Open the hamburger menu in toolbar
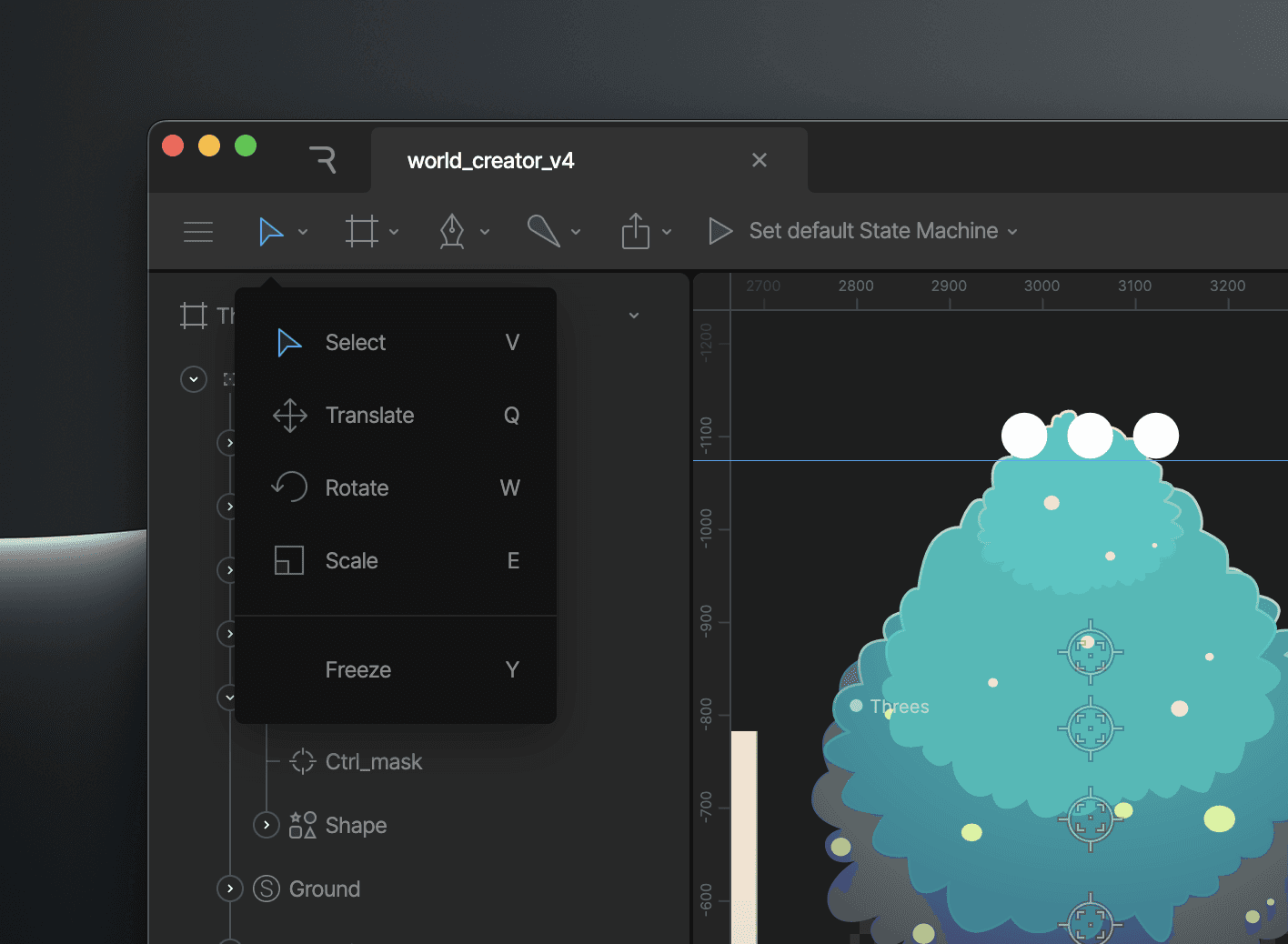 (x=198, y=232)
